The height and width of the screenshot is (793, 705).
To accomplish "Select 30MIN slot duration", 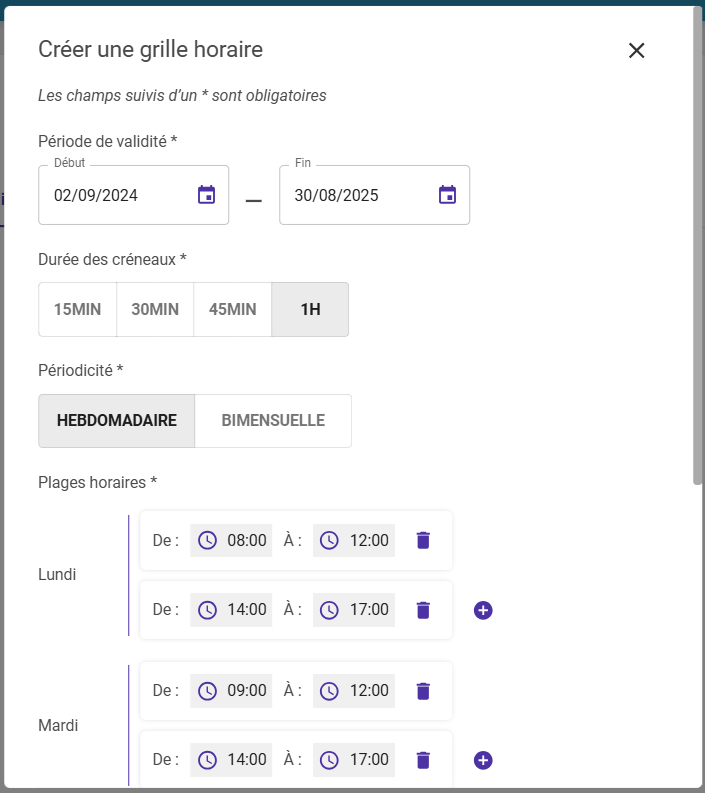I will (155, 309).
